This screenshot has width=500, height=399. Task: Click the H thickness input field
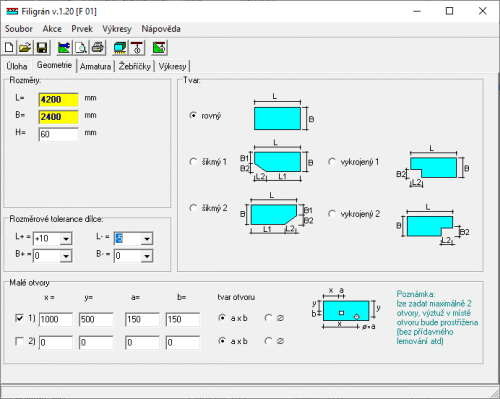(59, 134)
